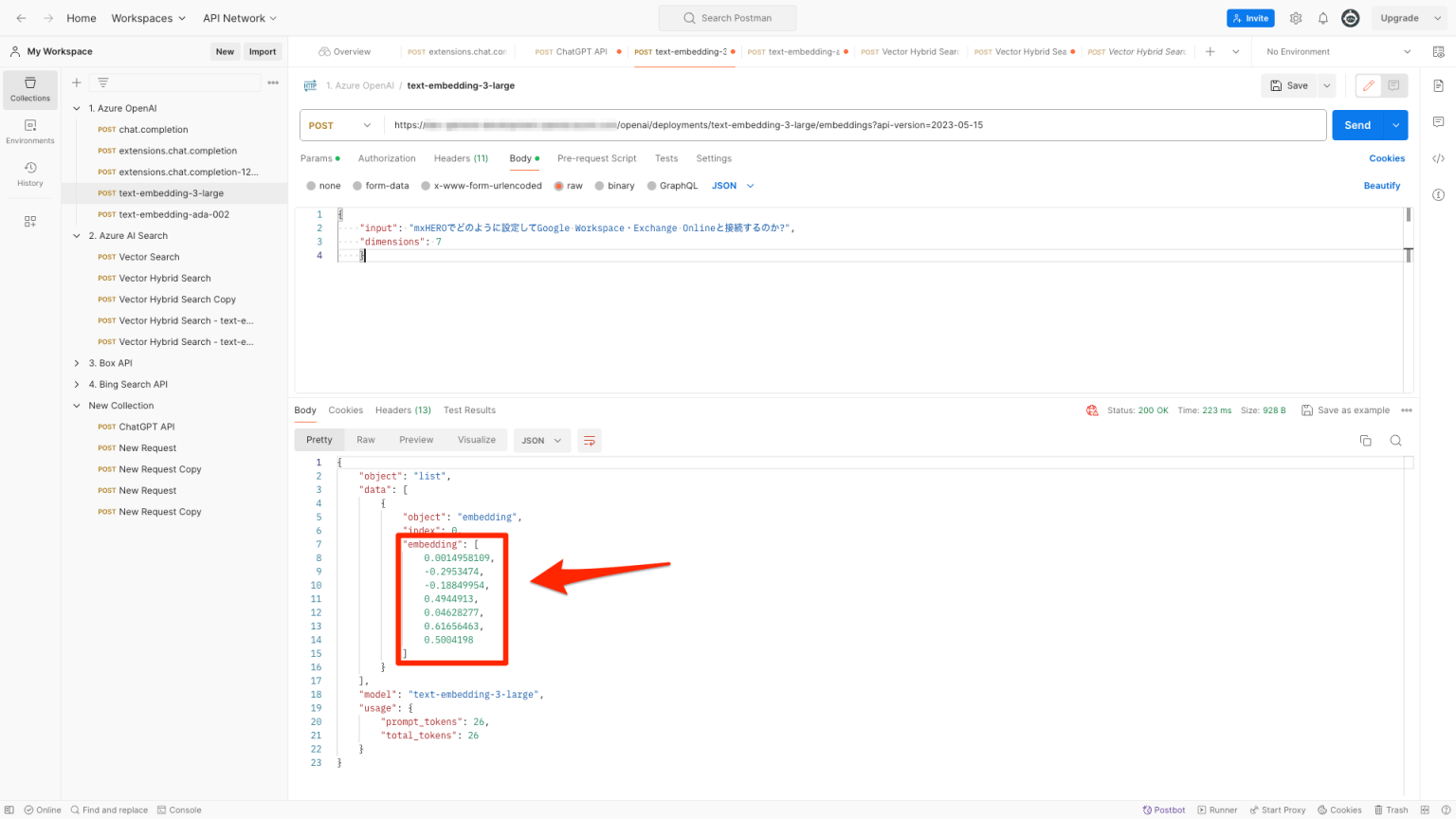Open the POST method dropdown
This screenshot has width=1456, height=819.
click(x=339, y=124)
